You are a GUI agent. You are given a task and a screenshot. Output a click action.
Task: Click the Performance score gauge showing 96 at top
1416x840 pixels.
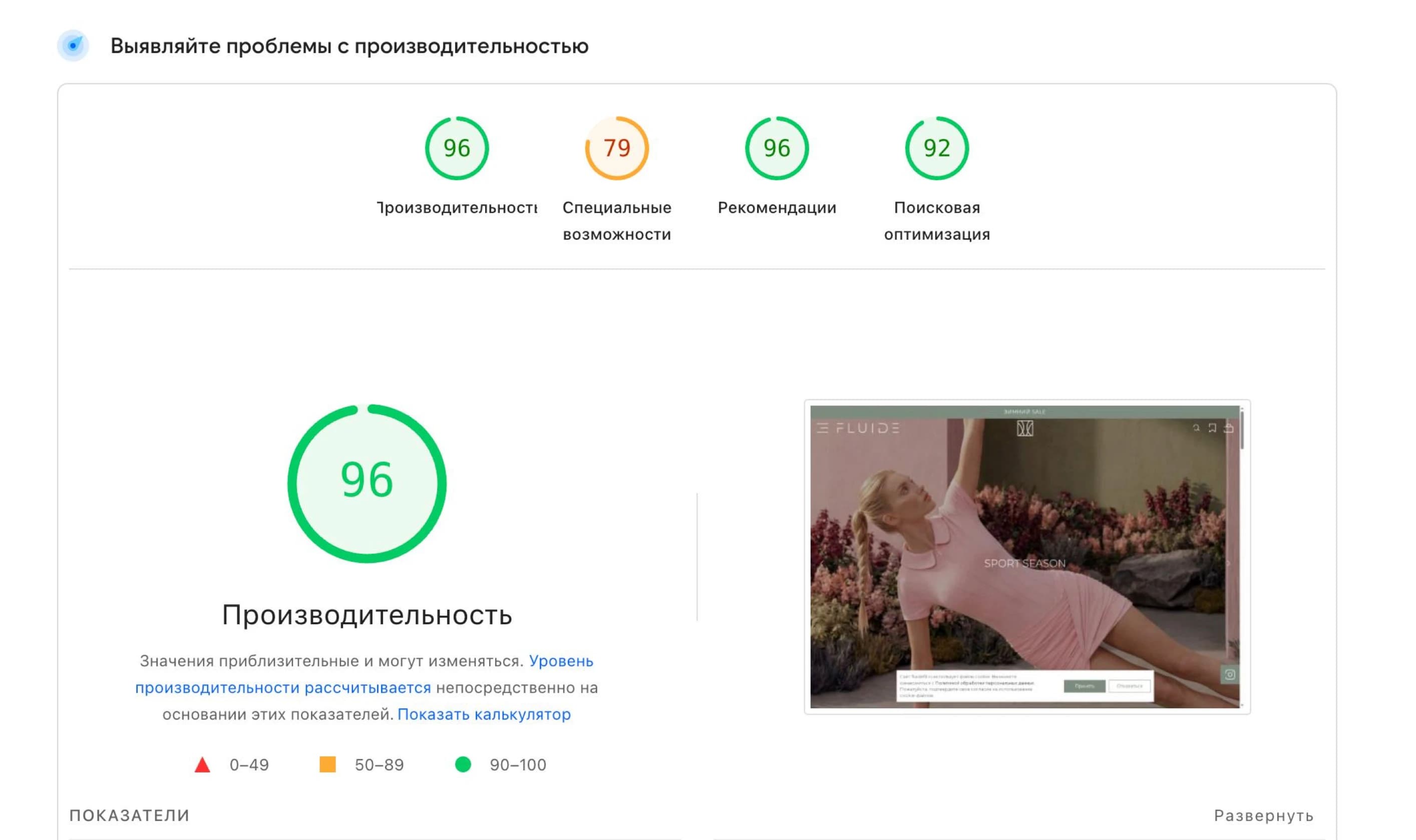(456, 148)
